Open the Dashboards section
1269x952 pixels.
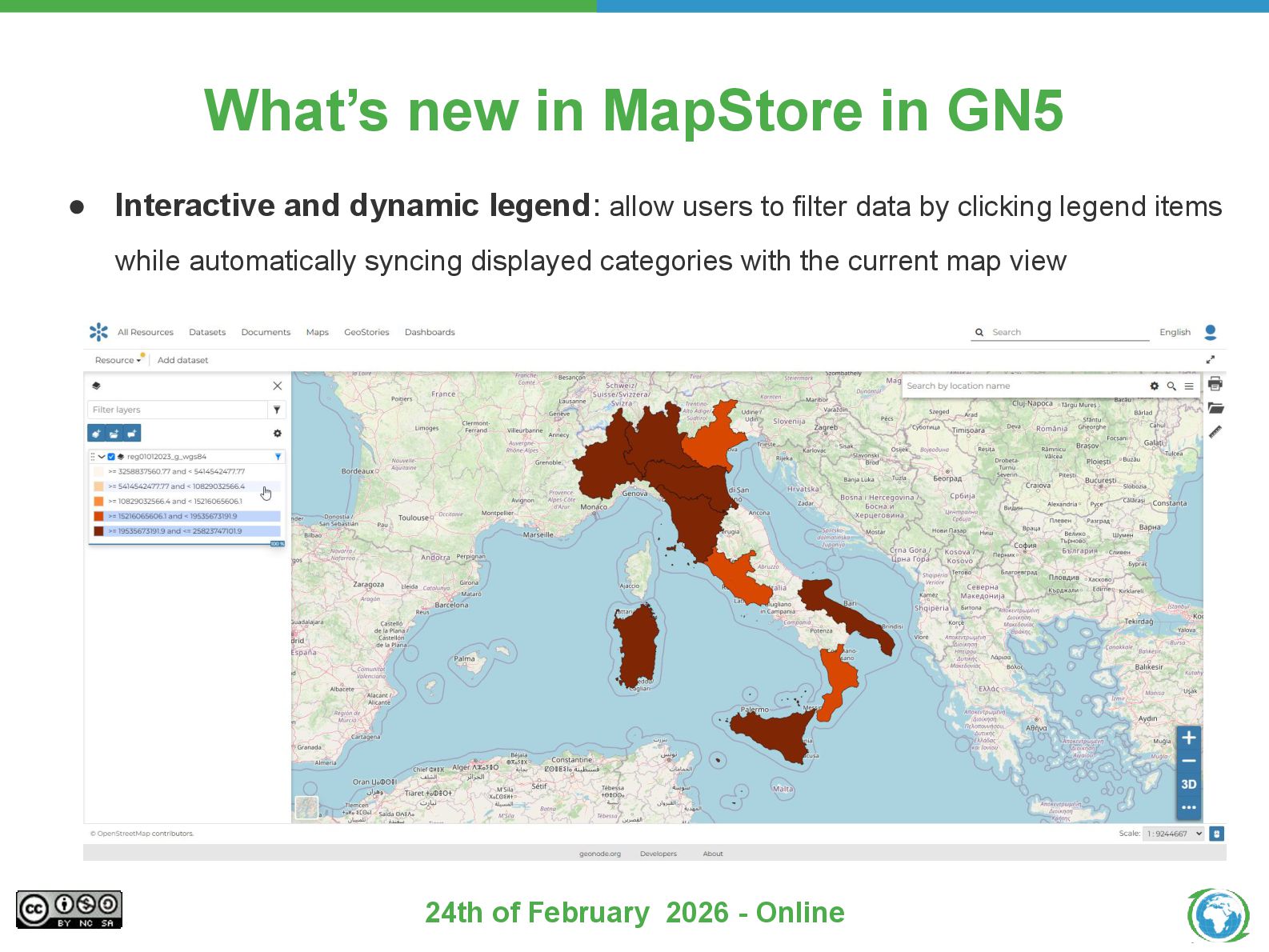(x=430, y=332)
